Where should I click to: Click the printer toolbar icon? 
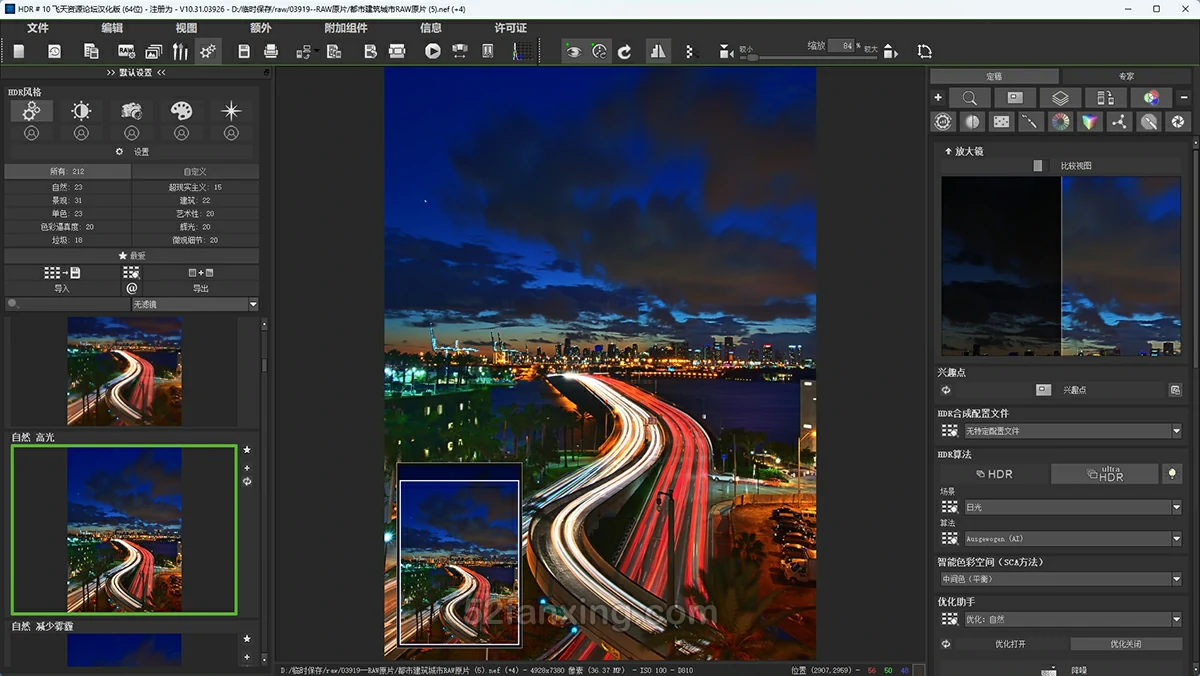pos(271,51)
